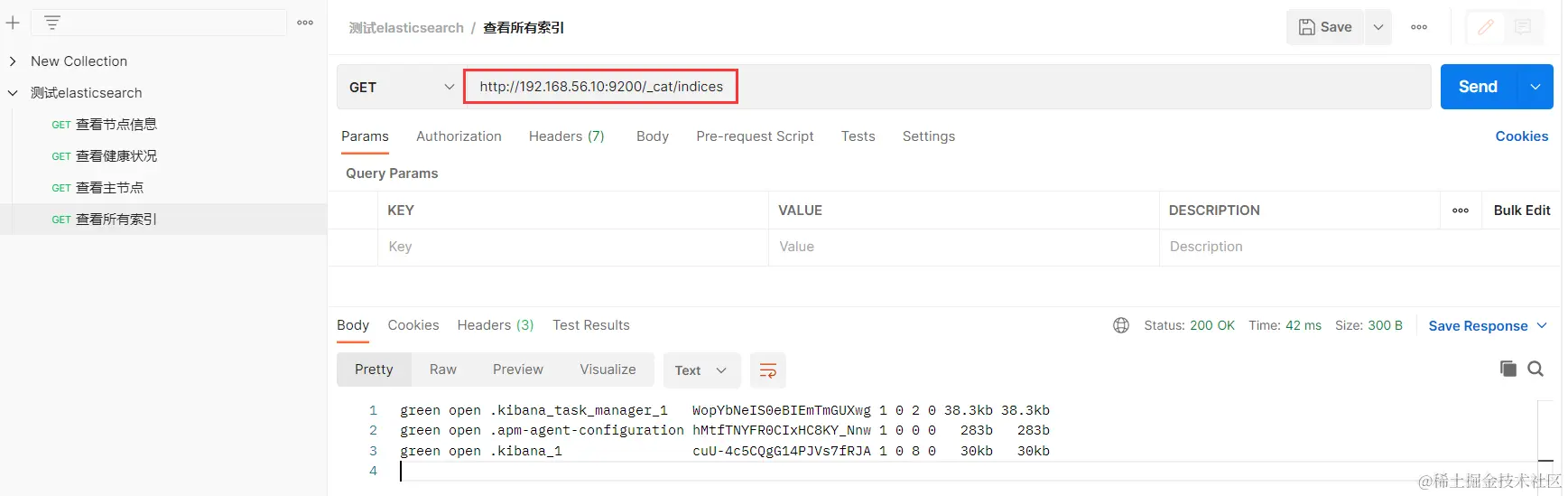Switch to the Params tab
The height and width of the screenshot is (496, 1568).
click(365, 136)
